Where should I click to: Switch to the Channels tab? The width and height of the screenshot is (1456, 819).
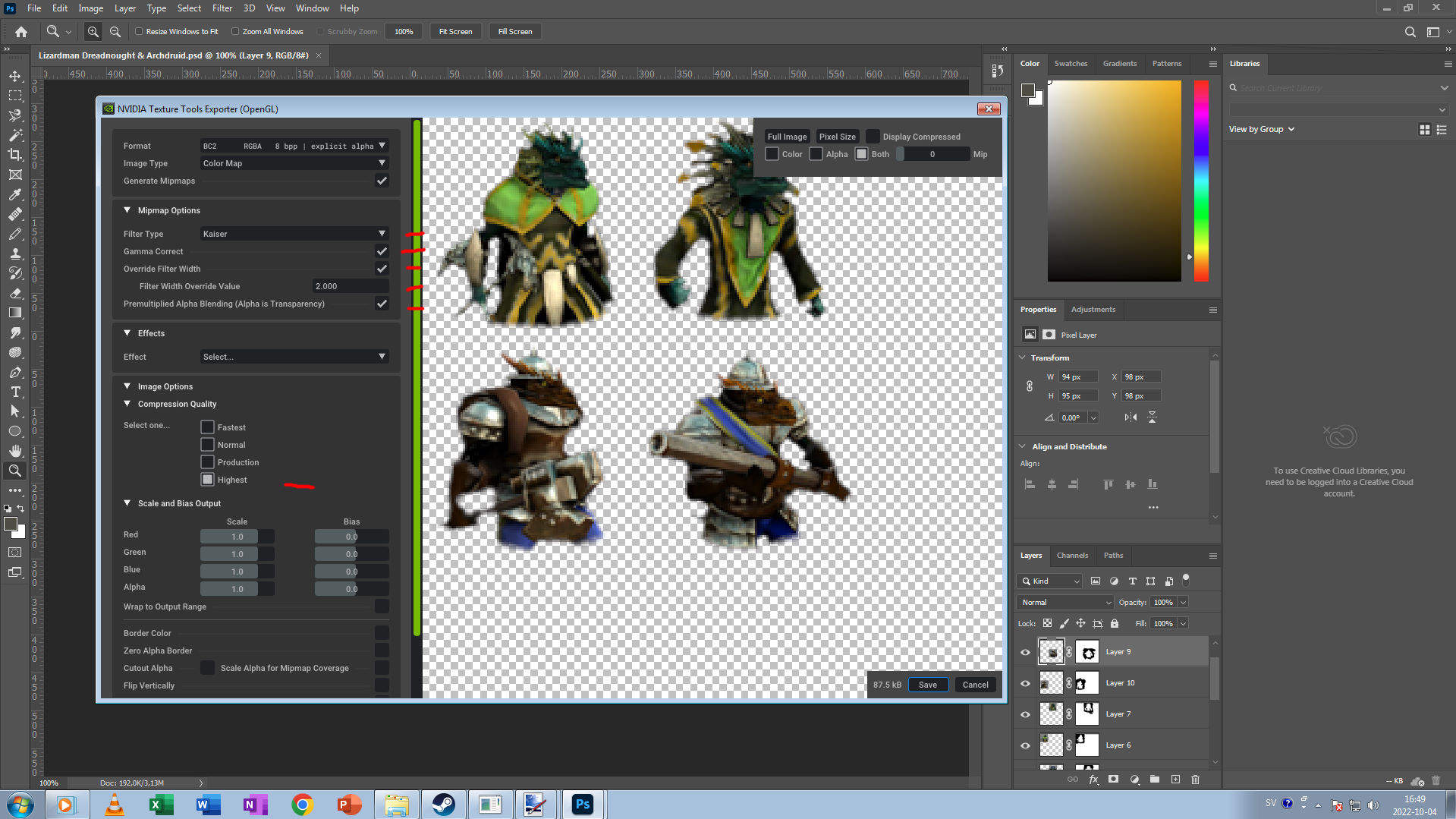pyautogui.click(x=1072, y=556)
